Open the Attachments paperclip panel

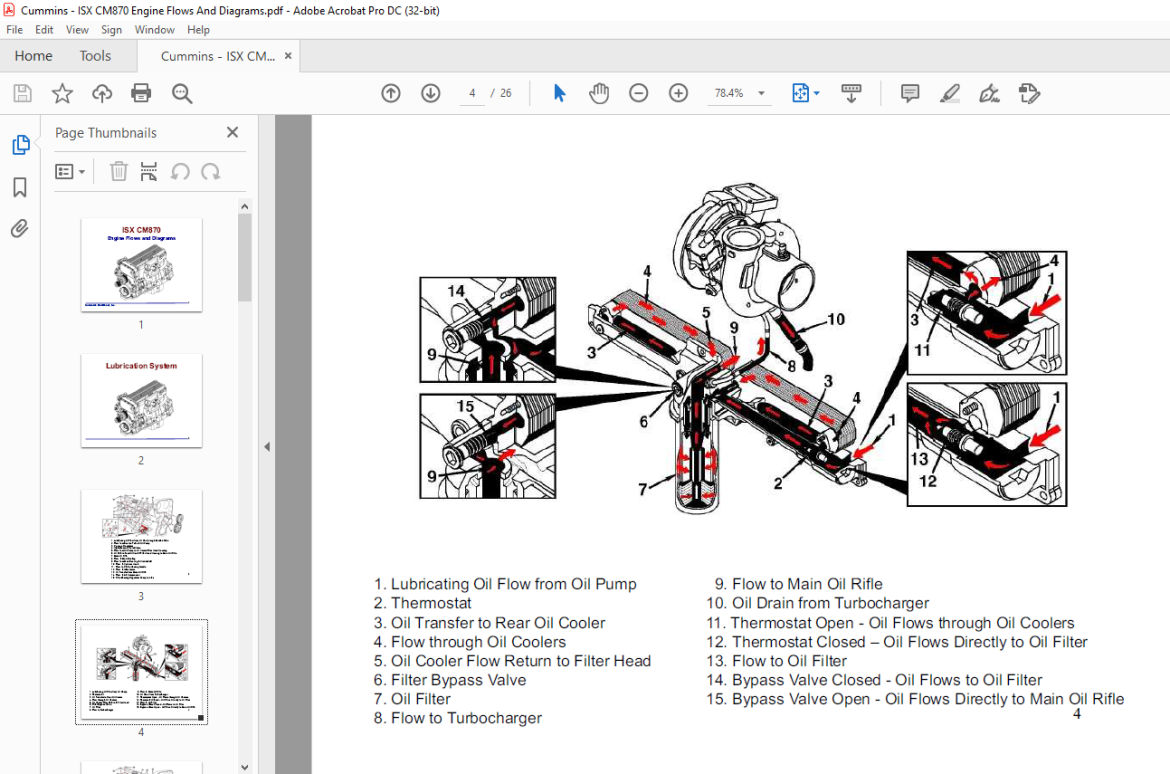pyautogui.click(x=20, y=228)
